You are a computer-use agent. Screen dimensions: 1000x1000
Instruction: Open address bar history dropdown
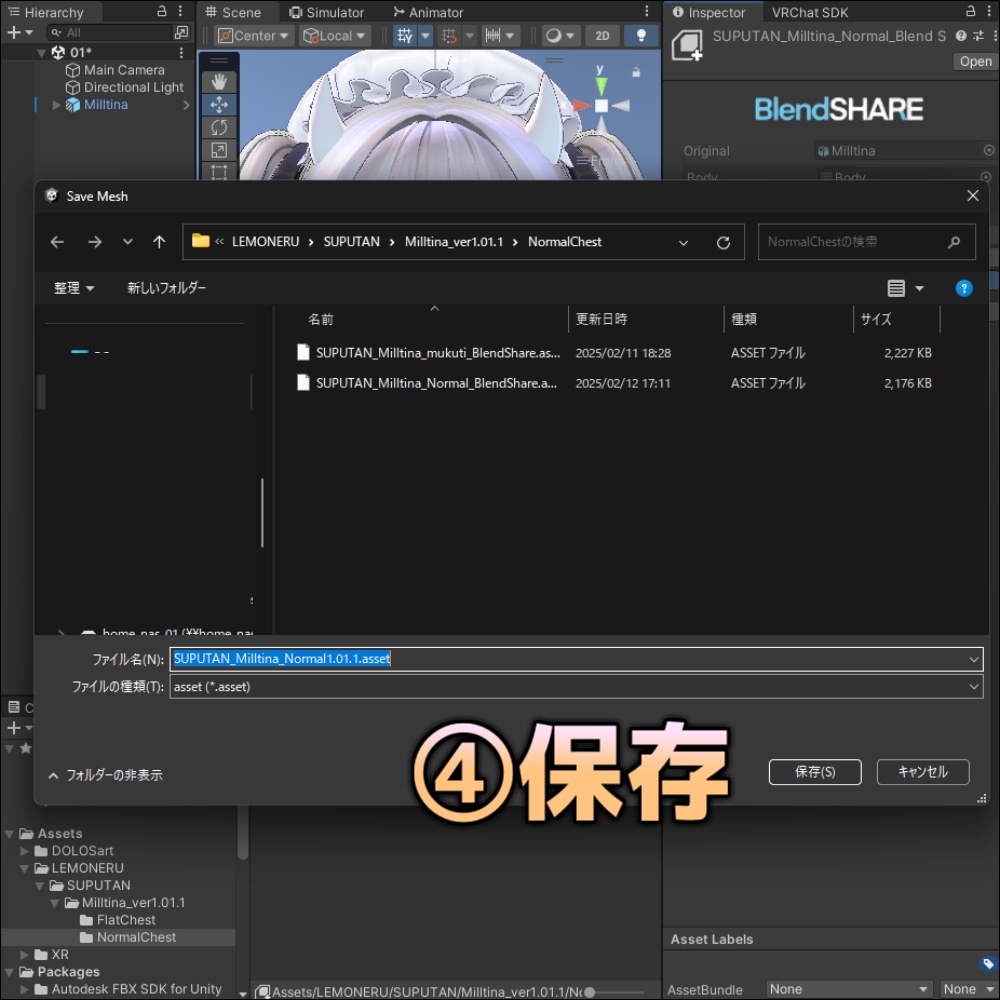[683, 242]
